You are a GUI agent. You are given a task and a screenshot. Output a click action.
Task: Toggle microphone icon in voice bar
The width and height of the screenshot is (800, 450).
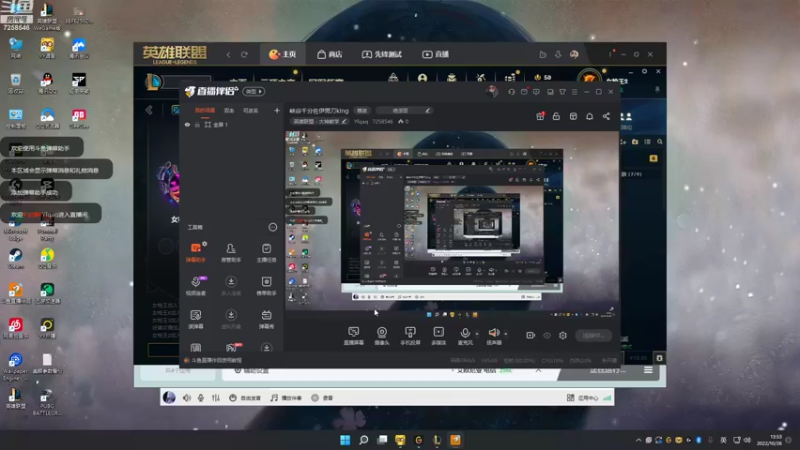coord(201,398)
